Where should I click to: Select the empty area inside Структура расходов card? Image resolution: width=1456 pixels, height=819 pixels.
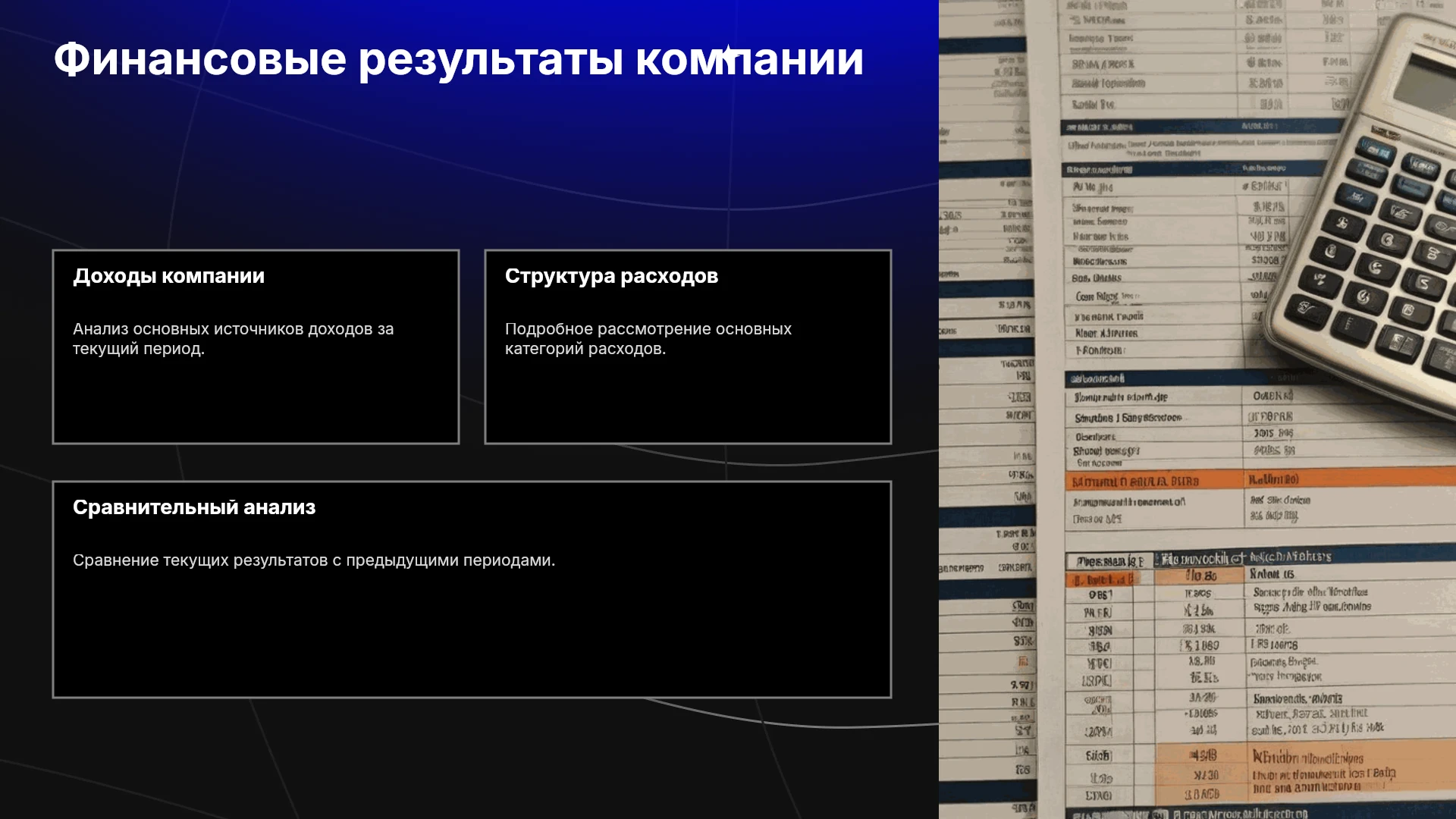[x=688, y=398]
